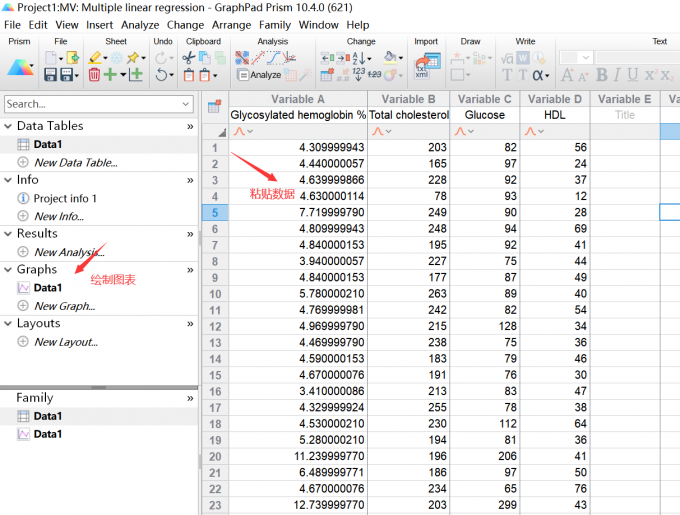Viewport: 680px width, 515px height.
Task: Collapse the Data Tables section
Action: 8,126
